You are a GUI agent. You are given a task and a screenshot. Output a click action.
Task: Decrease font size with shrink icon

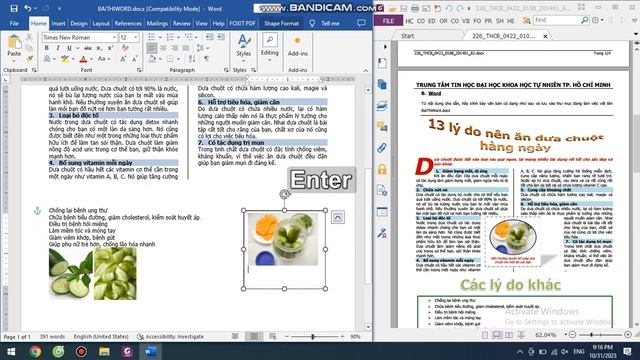pyautogui.click(x=134, y=59)
